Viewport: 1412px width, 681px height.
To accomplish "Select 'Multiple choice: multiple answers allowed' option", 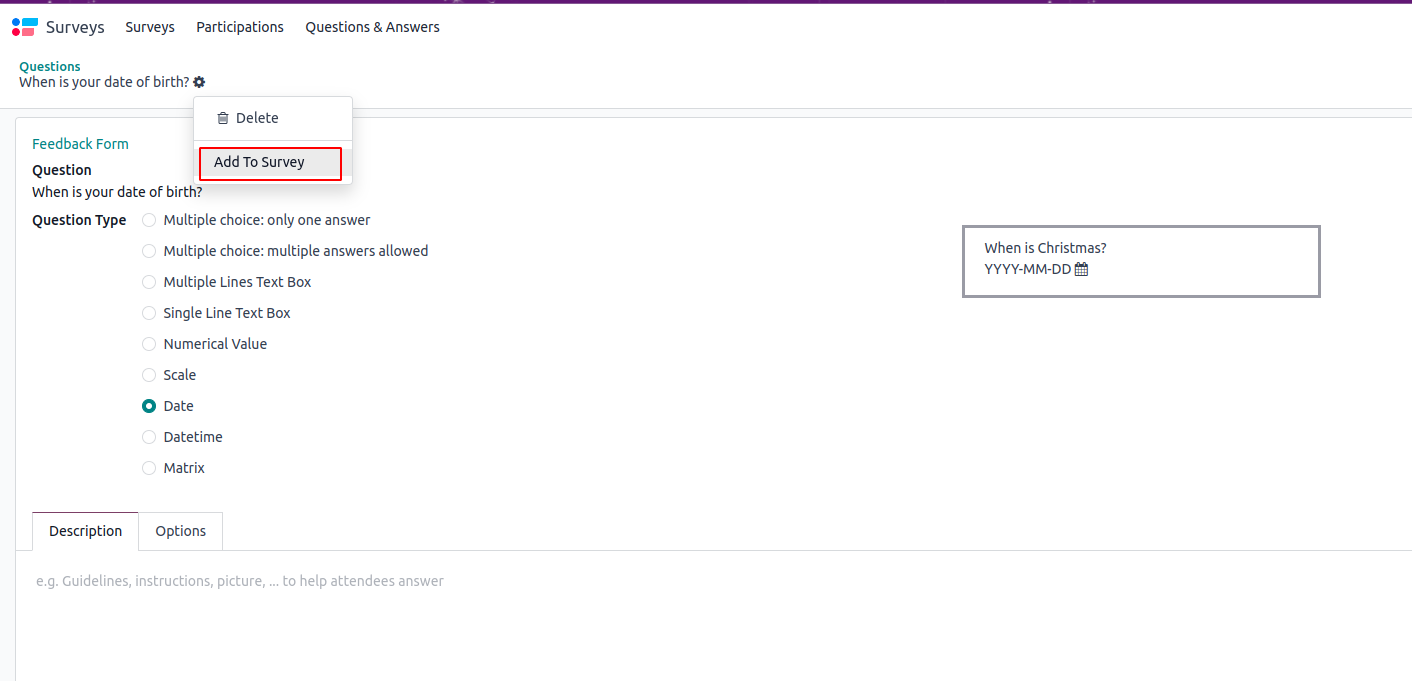I will [x=149, y=251].
